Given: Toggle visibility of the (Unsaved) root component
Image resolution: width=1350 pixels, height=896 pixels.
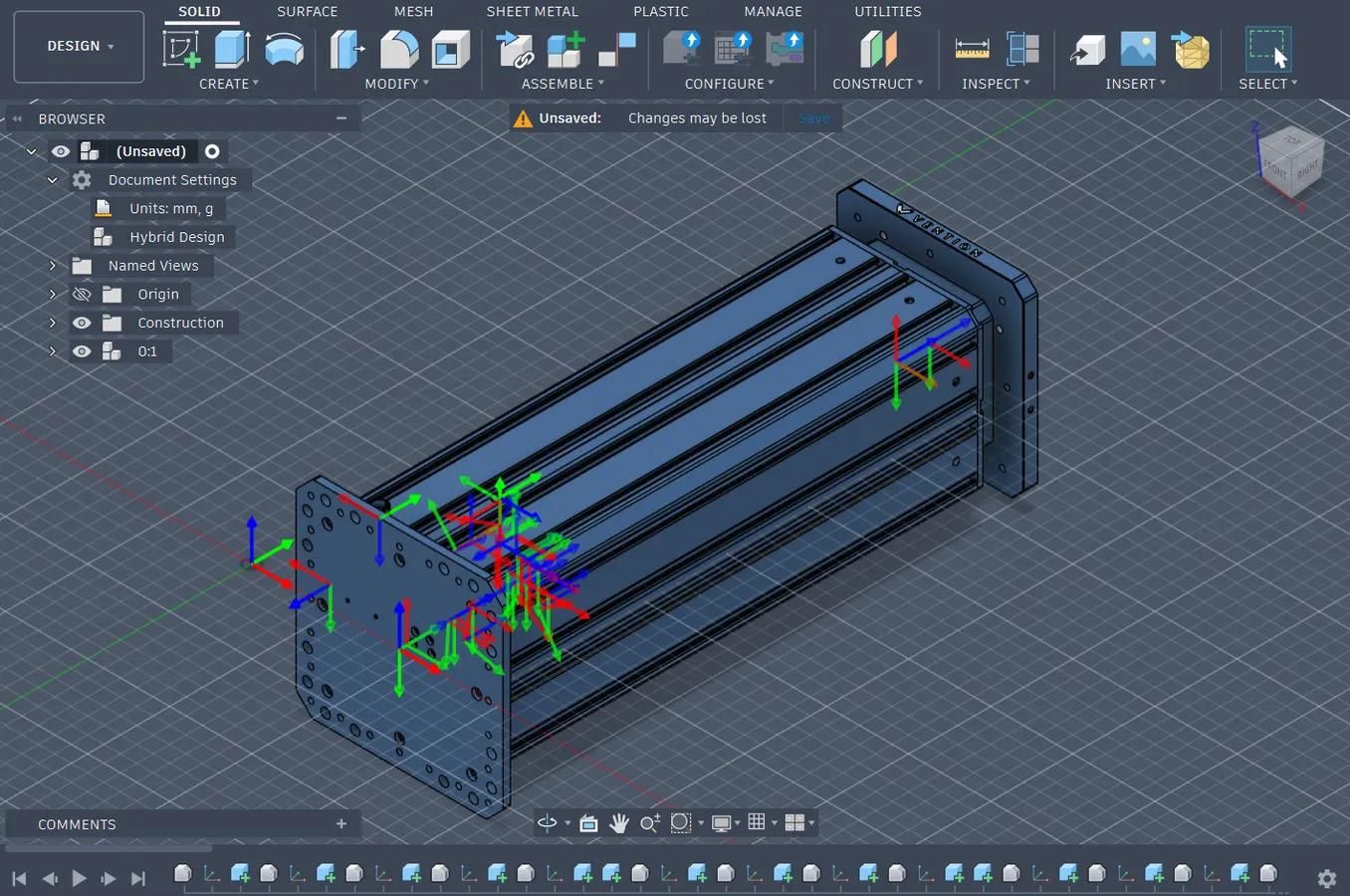Looking at the screenshot, I should (x=61, y=151).
